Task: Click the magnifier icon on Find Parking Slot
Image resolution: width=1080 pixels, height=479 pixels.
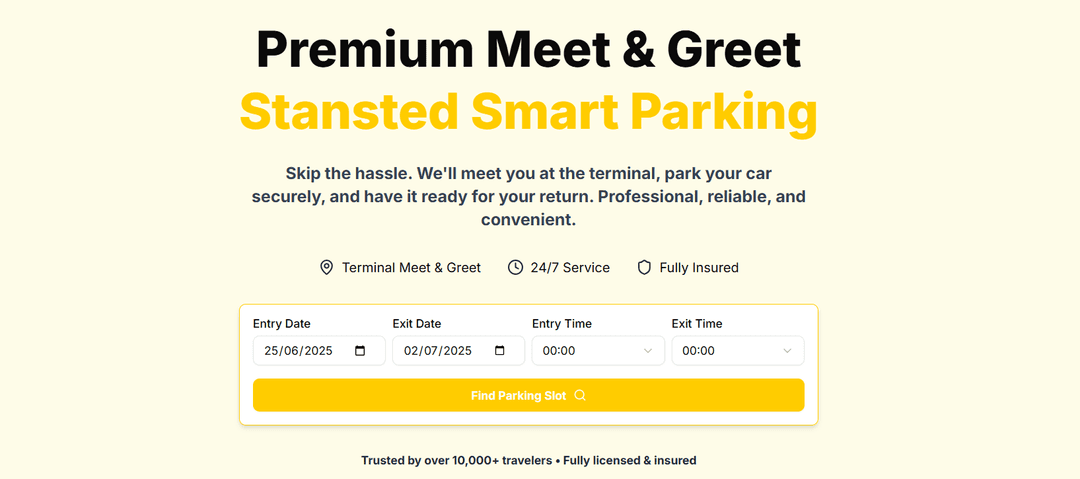Action: pyautogui.click(x=580, y=395)
